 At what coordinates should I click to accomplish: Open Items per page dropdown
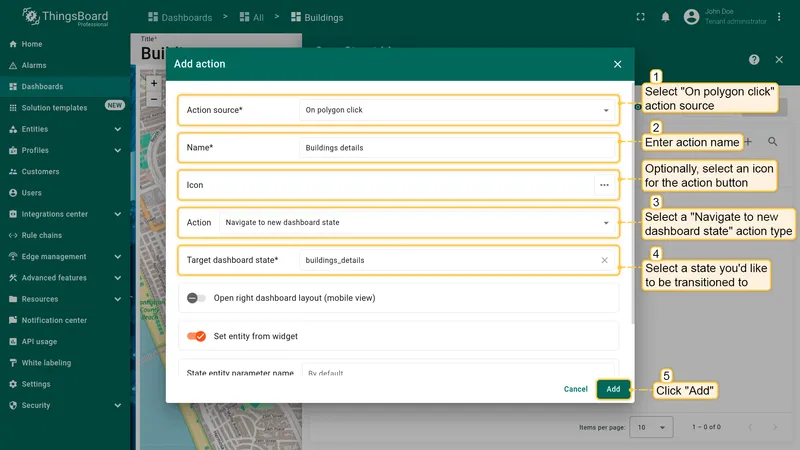pos(651,427)
